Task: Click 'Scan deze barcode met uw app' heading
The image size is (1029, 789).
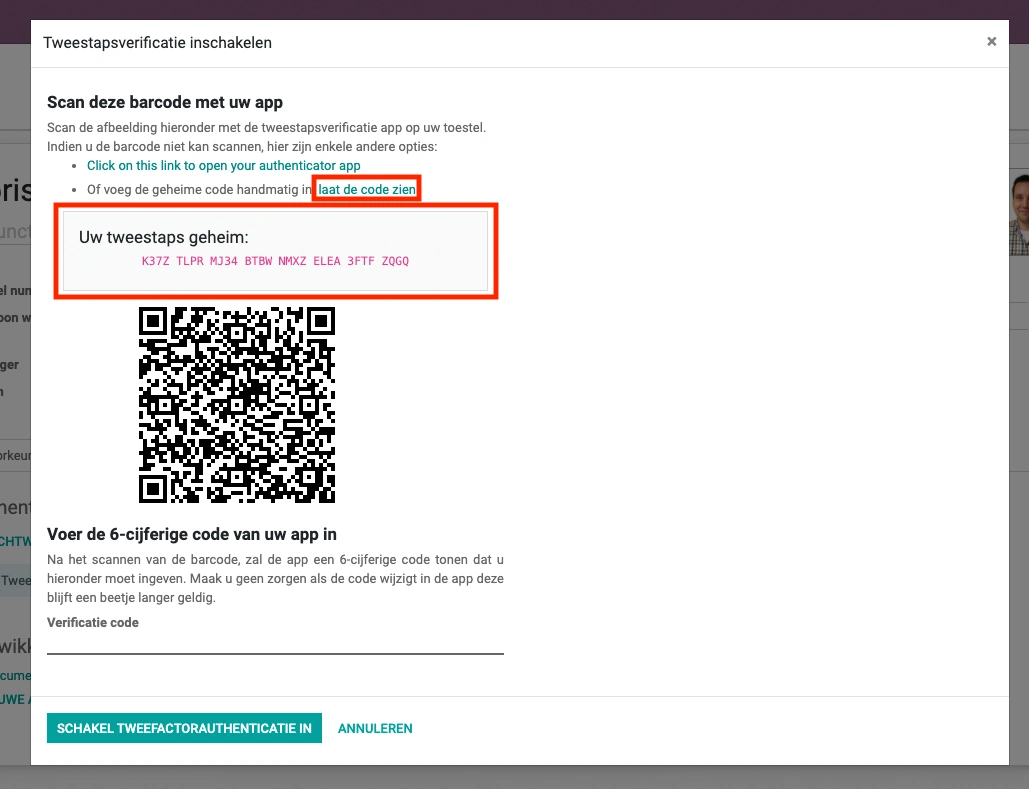Action: coord(165,102)
